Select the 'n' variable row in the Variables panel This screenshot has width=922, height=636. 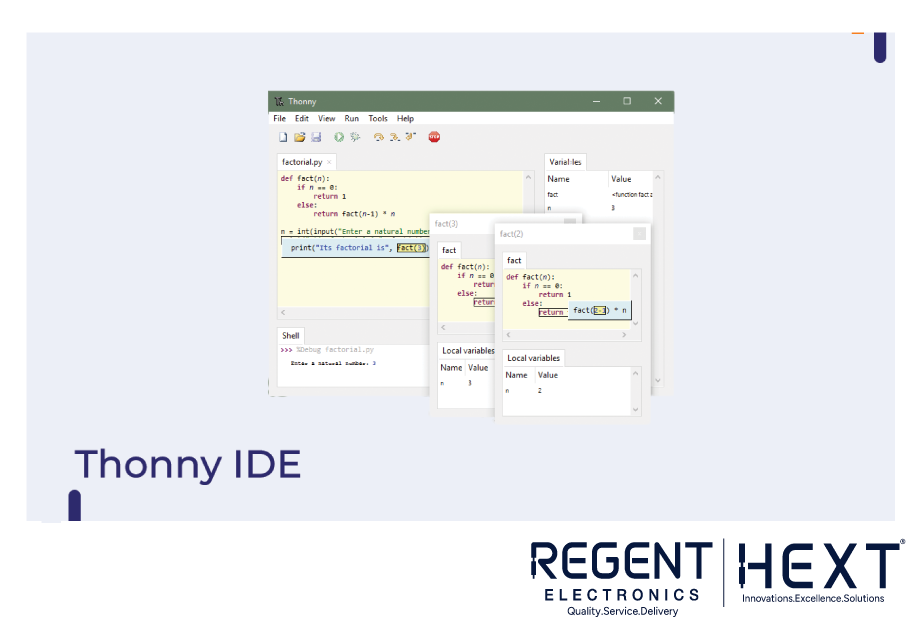tap(599, 208)
